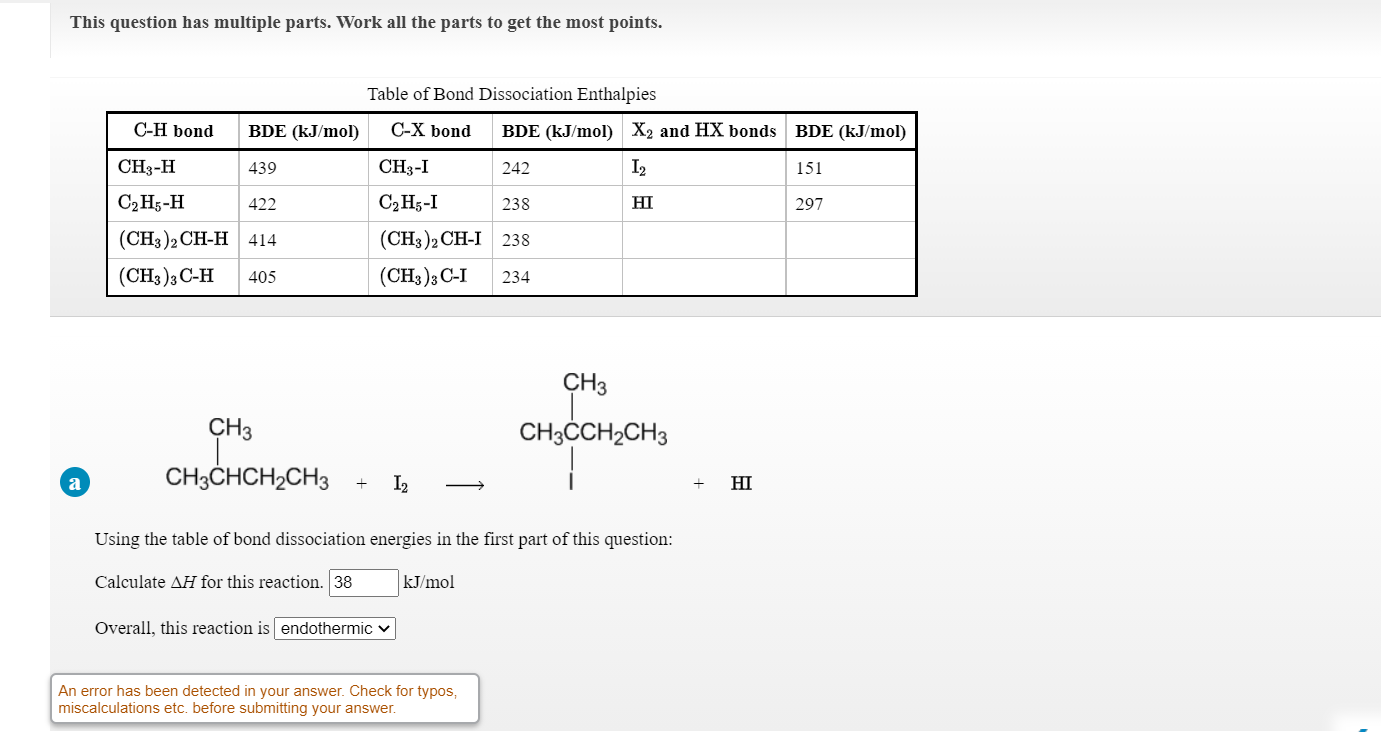Image resolution: width=1381 pixels, height=732 pixels.
Task: Click the Table of Bond Dissociation Enthalpies title
Action: [513, 94]
